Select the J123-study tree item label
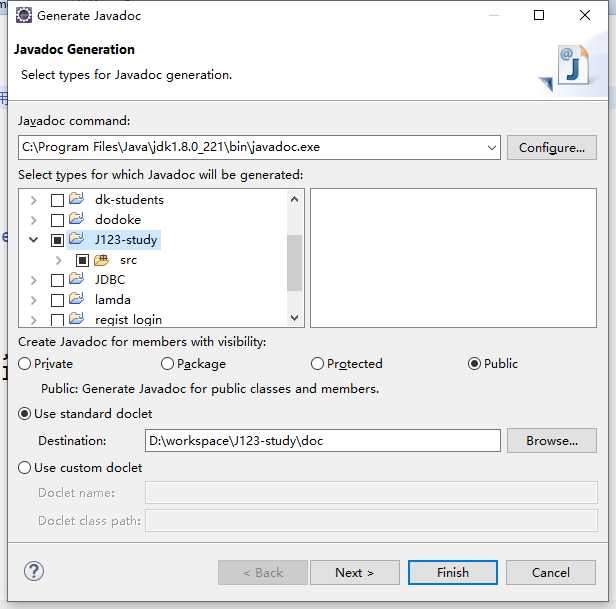The image size is (616, 609). pyautogui.click(x=126, y=240)
